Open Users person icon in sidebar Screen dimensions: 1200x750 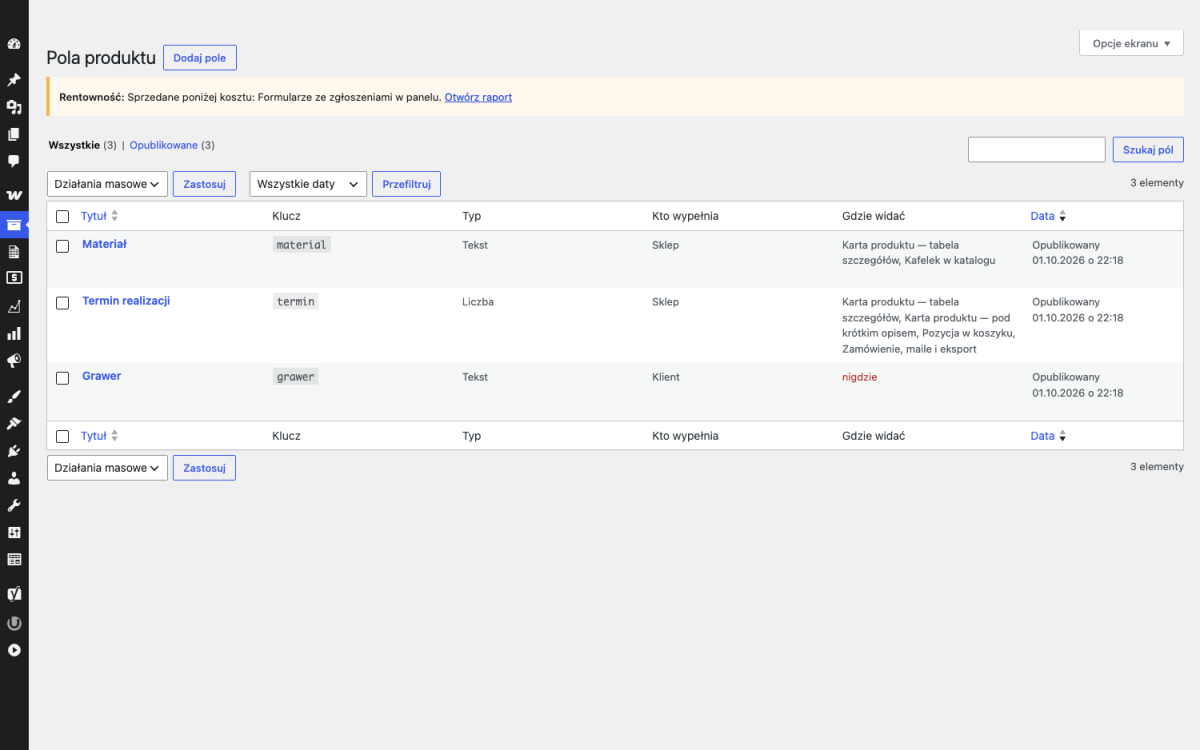tap(14, 478)
